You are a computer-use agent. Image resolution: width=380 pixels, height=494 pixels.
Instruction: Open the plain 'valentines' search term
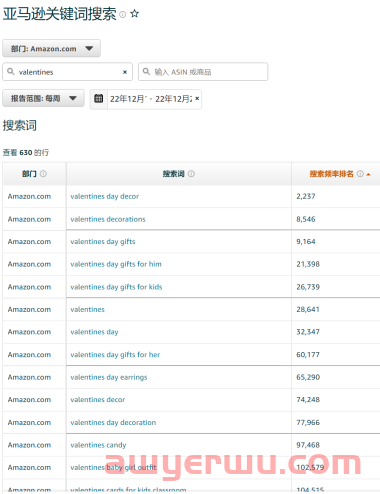[x=87, y=309]
